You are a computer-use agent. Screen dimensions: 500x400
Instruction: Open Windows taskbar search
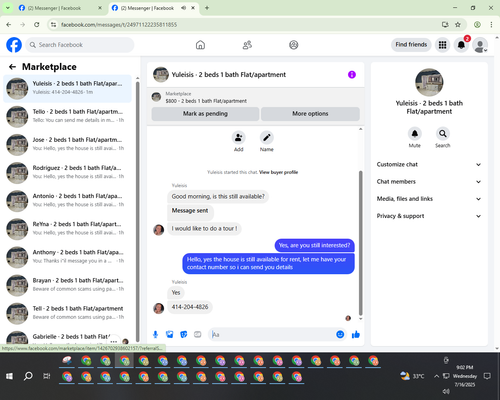point(28,376)
